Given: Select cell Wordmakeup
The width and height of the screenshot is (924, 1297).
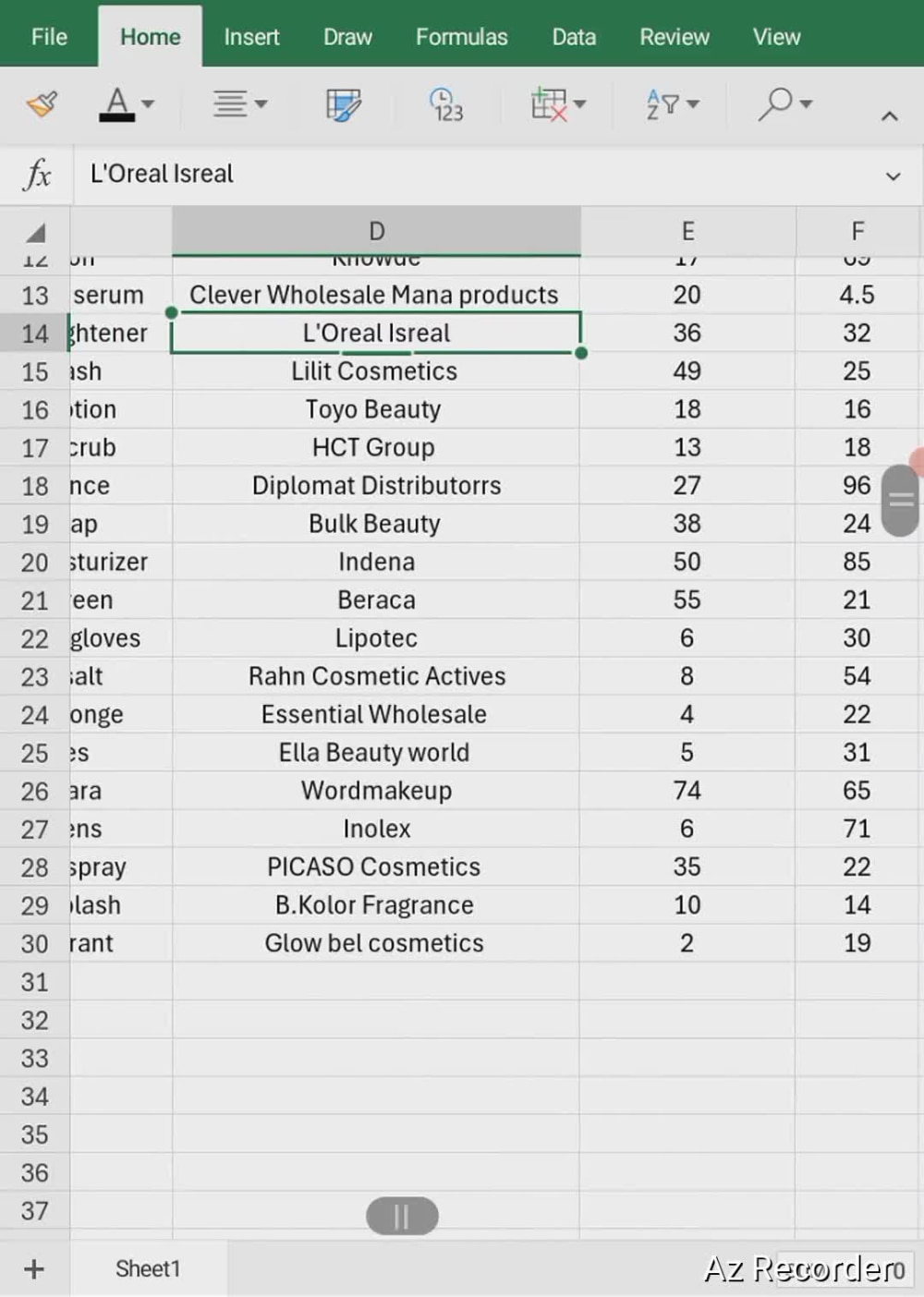Looking at the screenshot, I should (376, 791).
